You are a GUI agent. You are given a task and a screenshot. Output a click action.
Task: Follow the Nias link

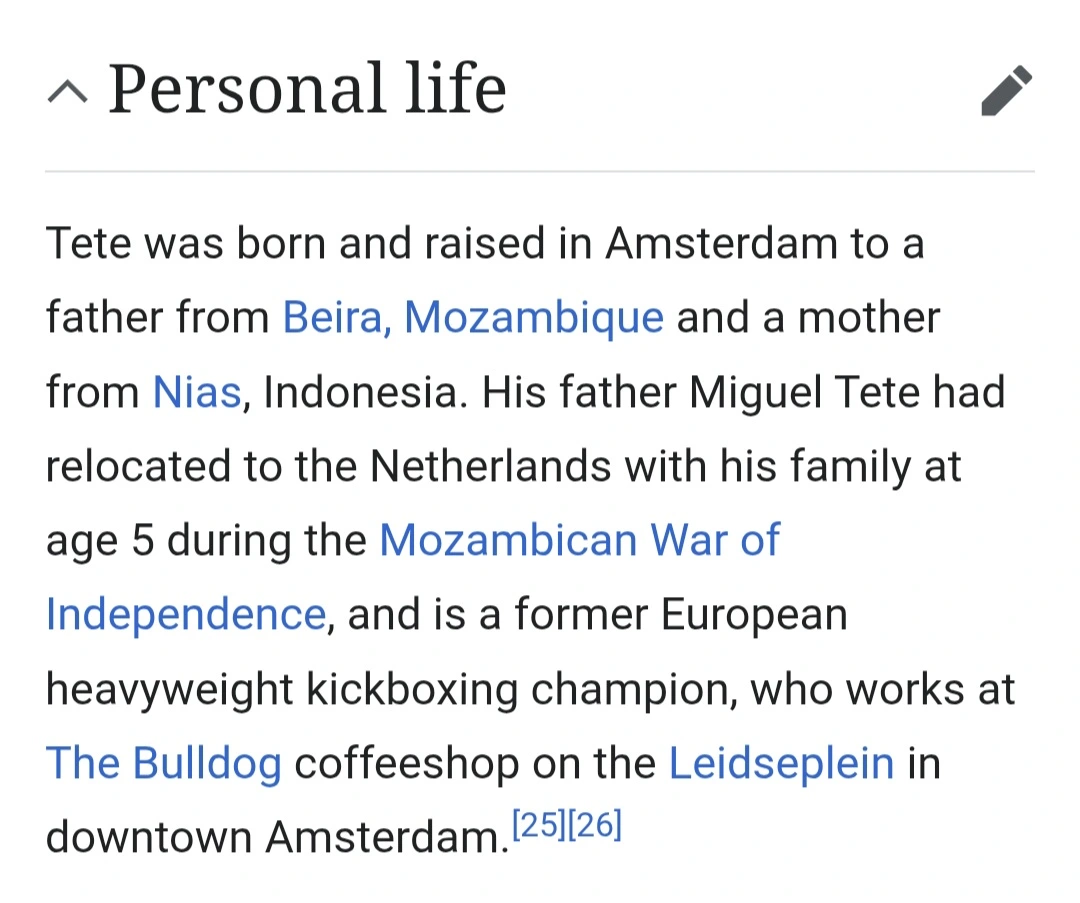[x=196, y=392]
